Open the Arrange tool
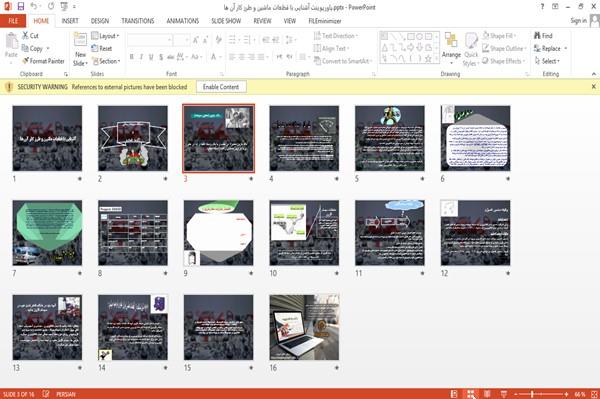 point(451,48)
